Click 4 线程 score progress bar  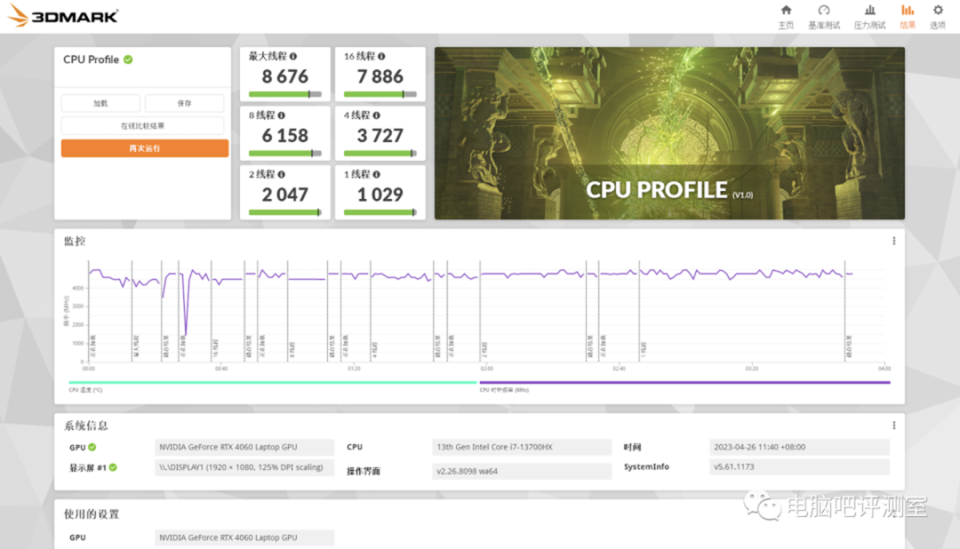tap(380, 153)
